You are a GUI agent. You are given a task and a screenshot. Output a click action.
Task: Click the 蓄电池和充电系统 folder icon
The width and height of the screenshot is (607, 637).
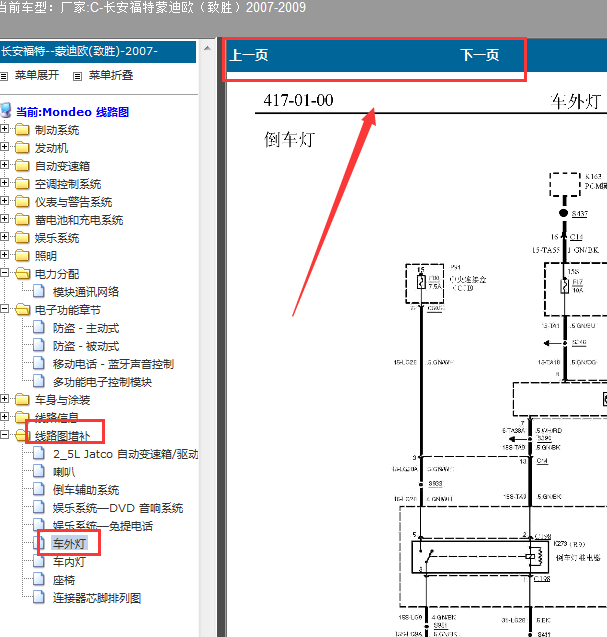[x=22, y=219]
